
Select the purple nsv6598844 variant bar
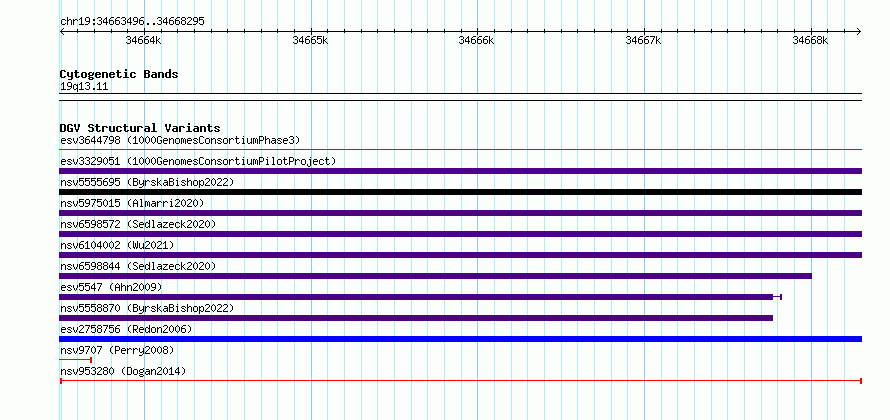click(435, 276)
